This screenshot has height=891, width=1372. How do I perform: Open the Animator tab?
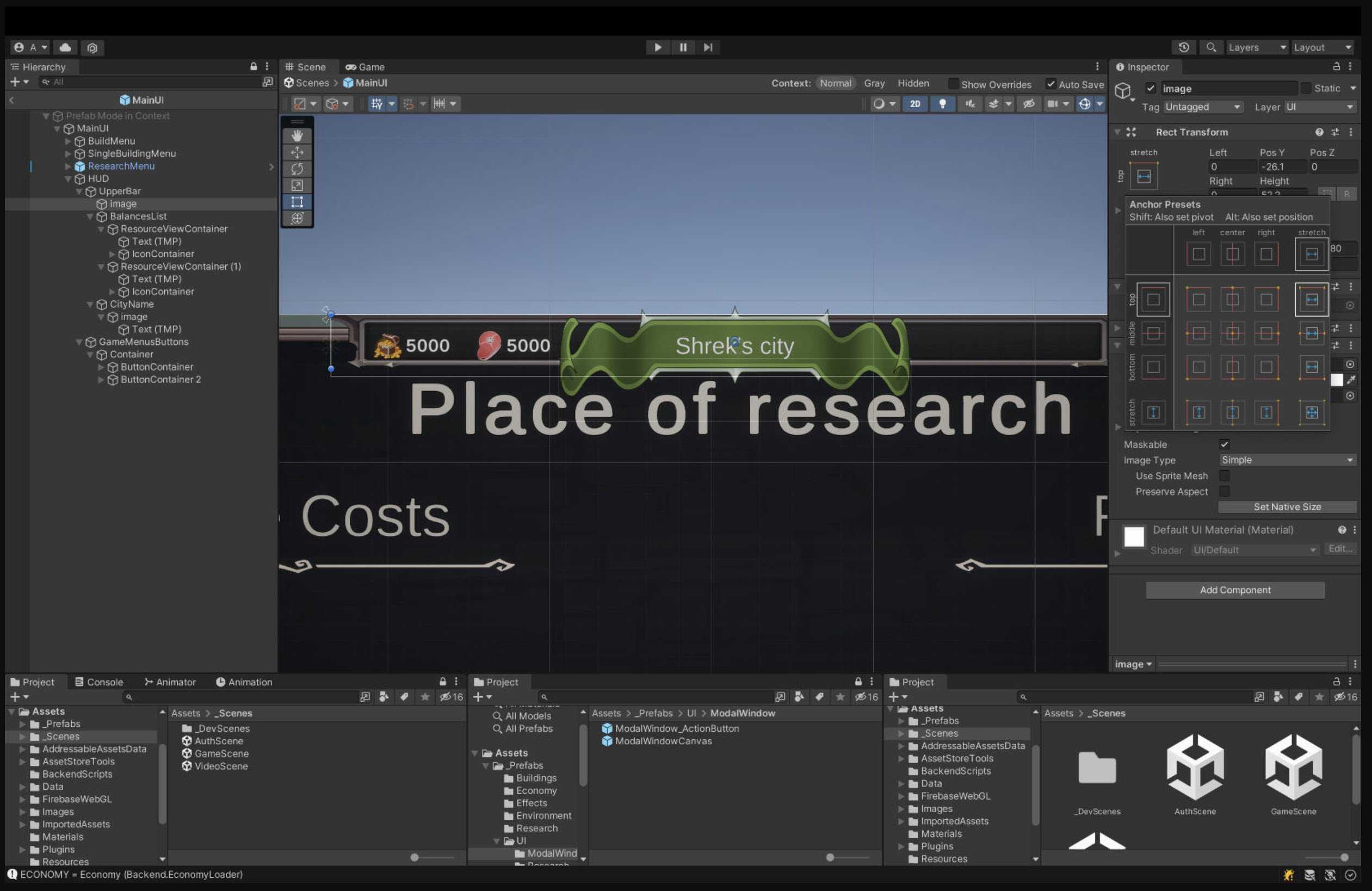click(170, 682)
